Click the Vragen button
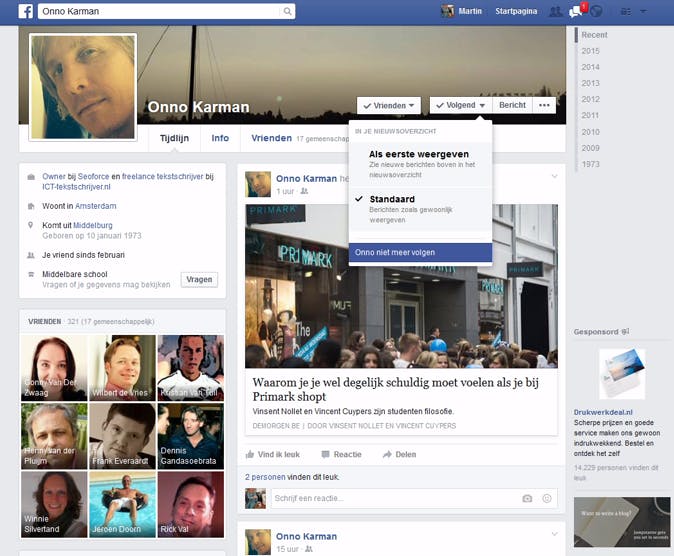 [x=199, y=280]
